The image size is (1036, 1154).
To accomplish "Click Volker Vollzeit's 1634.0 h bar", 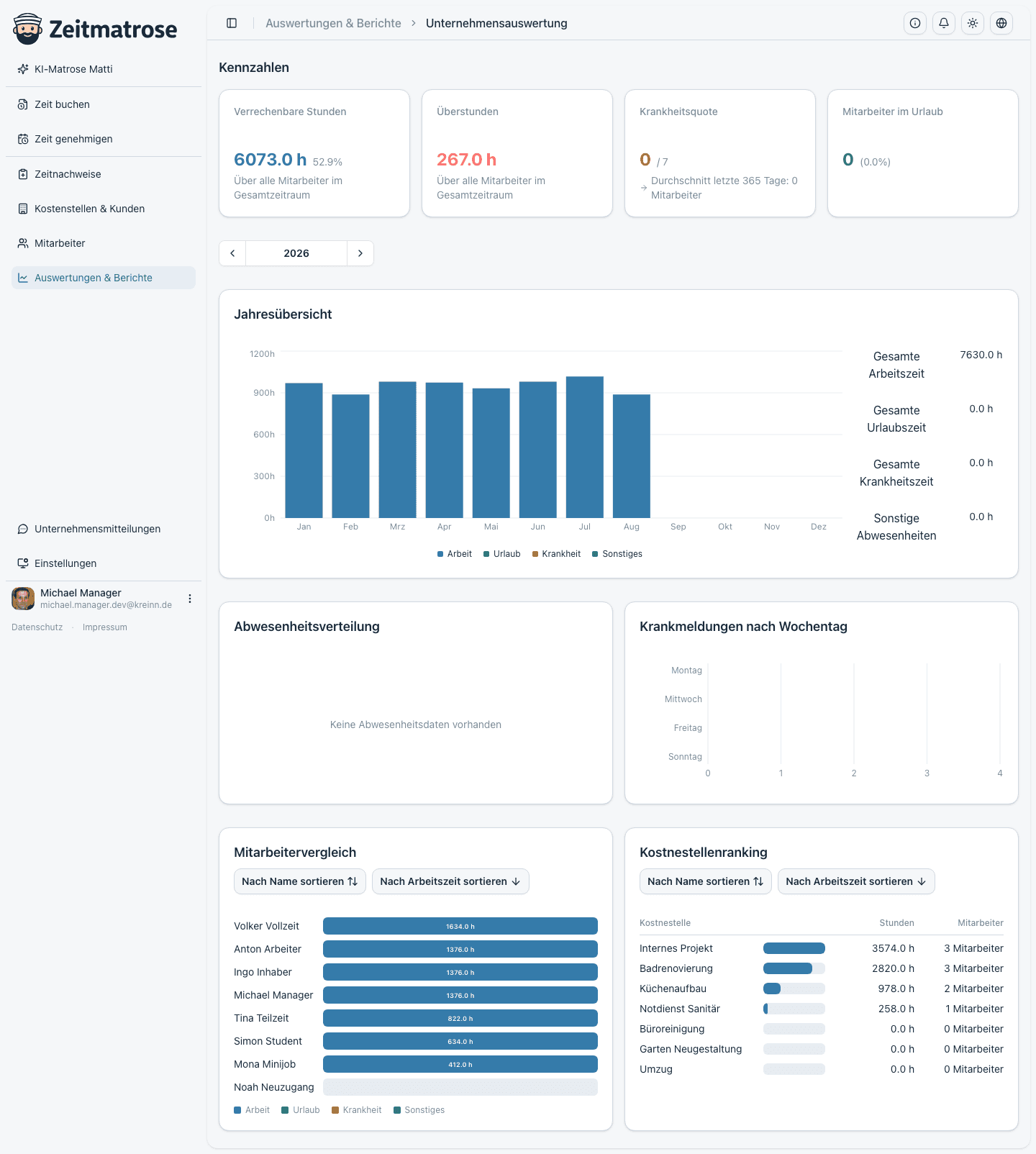I will coord(460,926).
